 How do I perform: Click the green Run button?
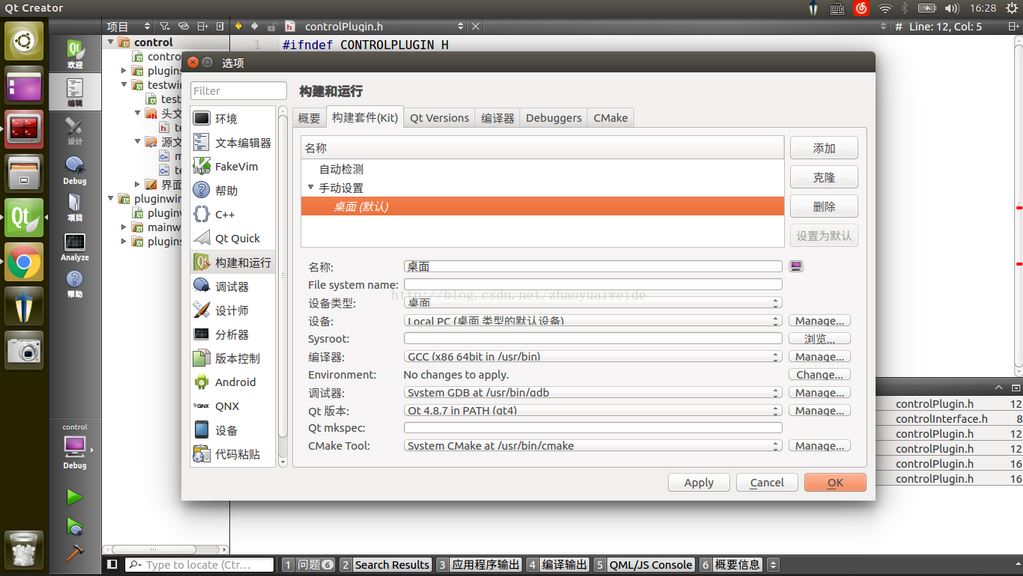74,497
